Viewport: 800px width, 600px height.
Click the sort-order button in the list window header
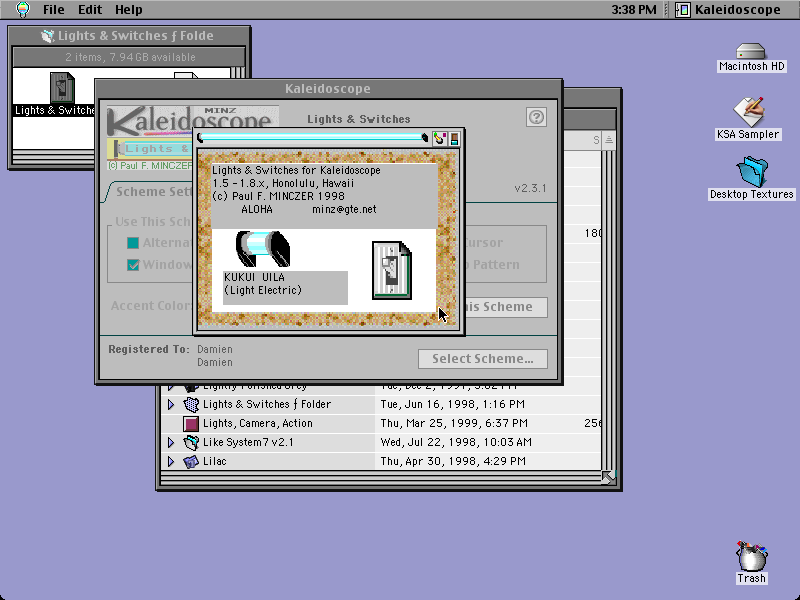click(609, 140)
